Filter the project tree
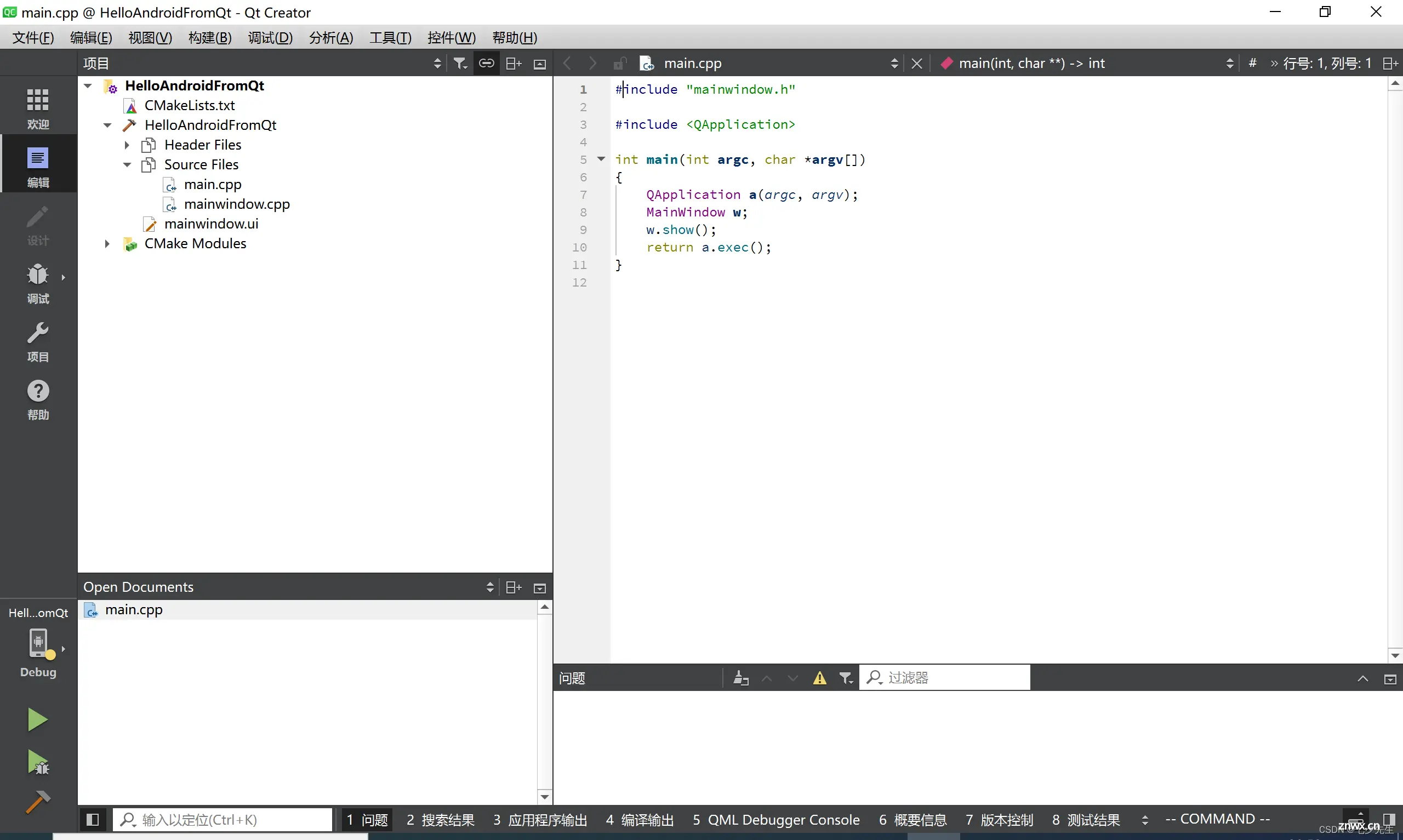The height and width of the screenshot is (840, 1403). (x=461, y=64)
